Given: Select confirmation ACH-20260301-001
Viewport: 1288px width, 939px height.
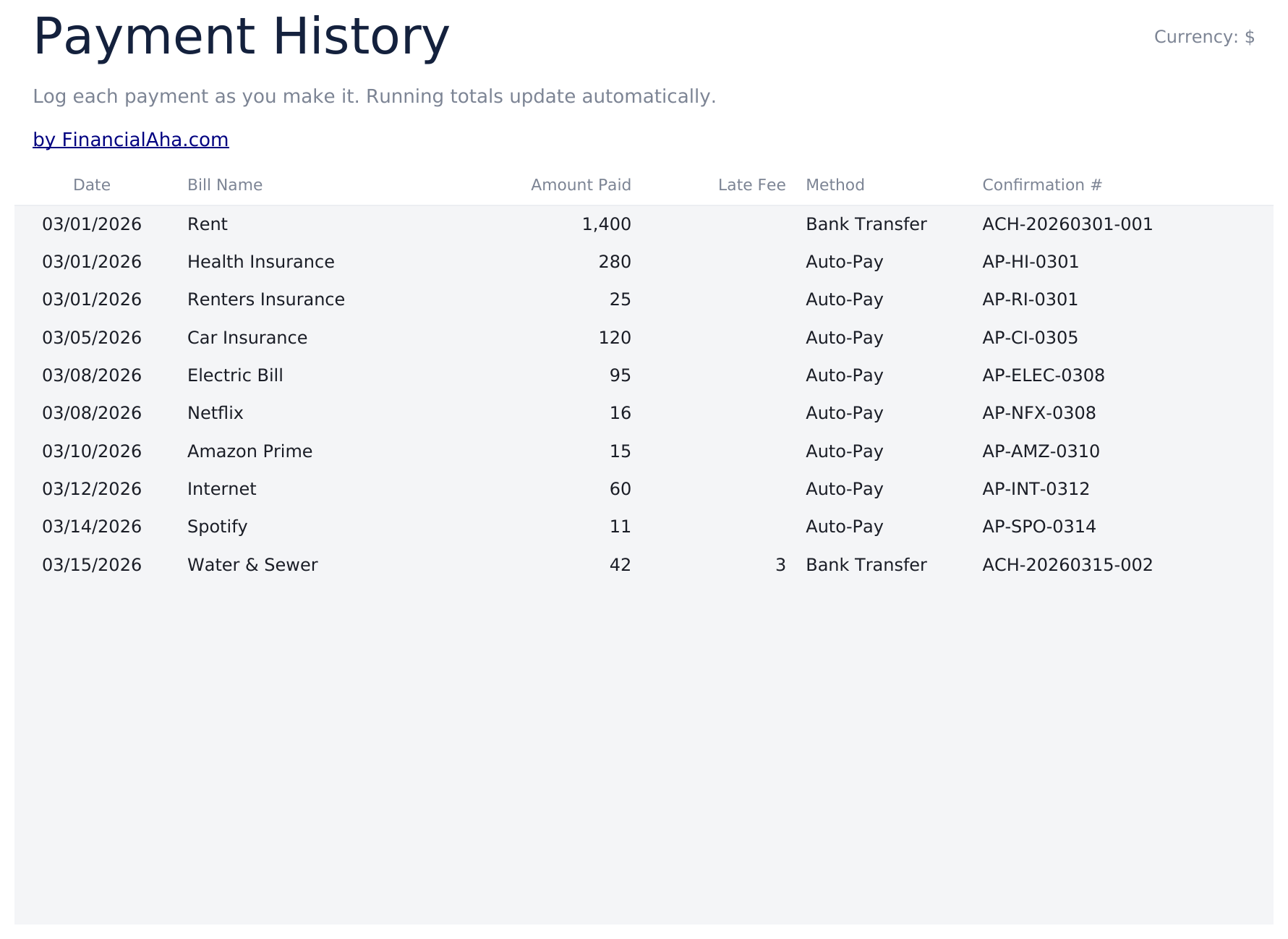Looking at the screenshot, I should point(1067,224).
